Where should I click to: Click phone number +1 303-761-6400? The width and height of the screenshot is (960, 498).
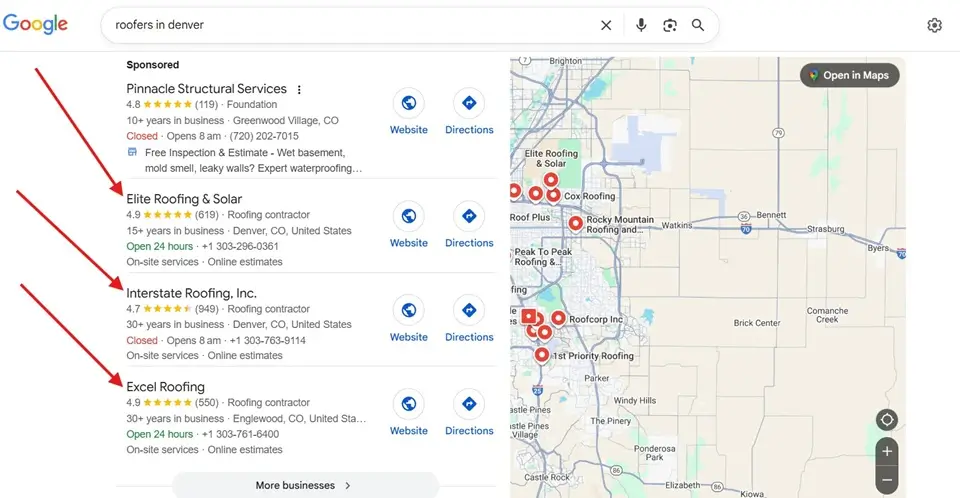[x=240, y=434]
